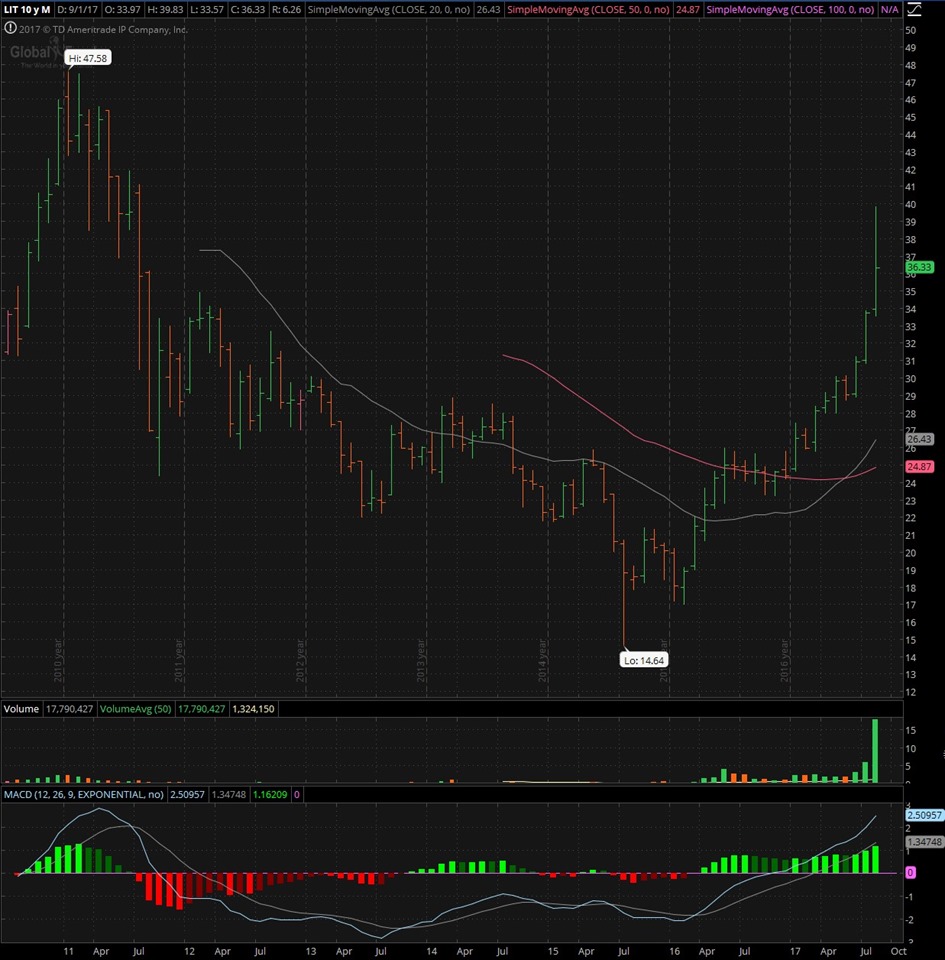This screenshot has height=960, width=945.
Task: Click the Lo: 14.64 price bubble
Action: tap(644, 660)
